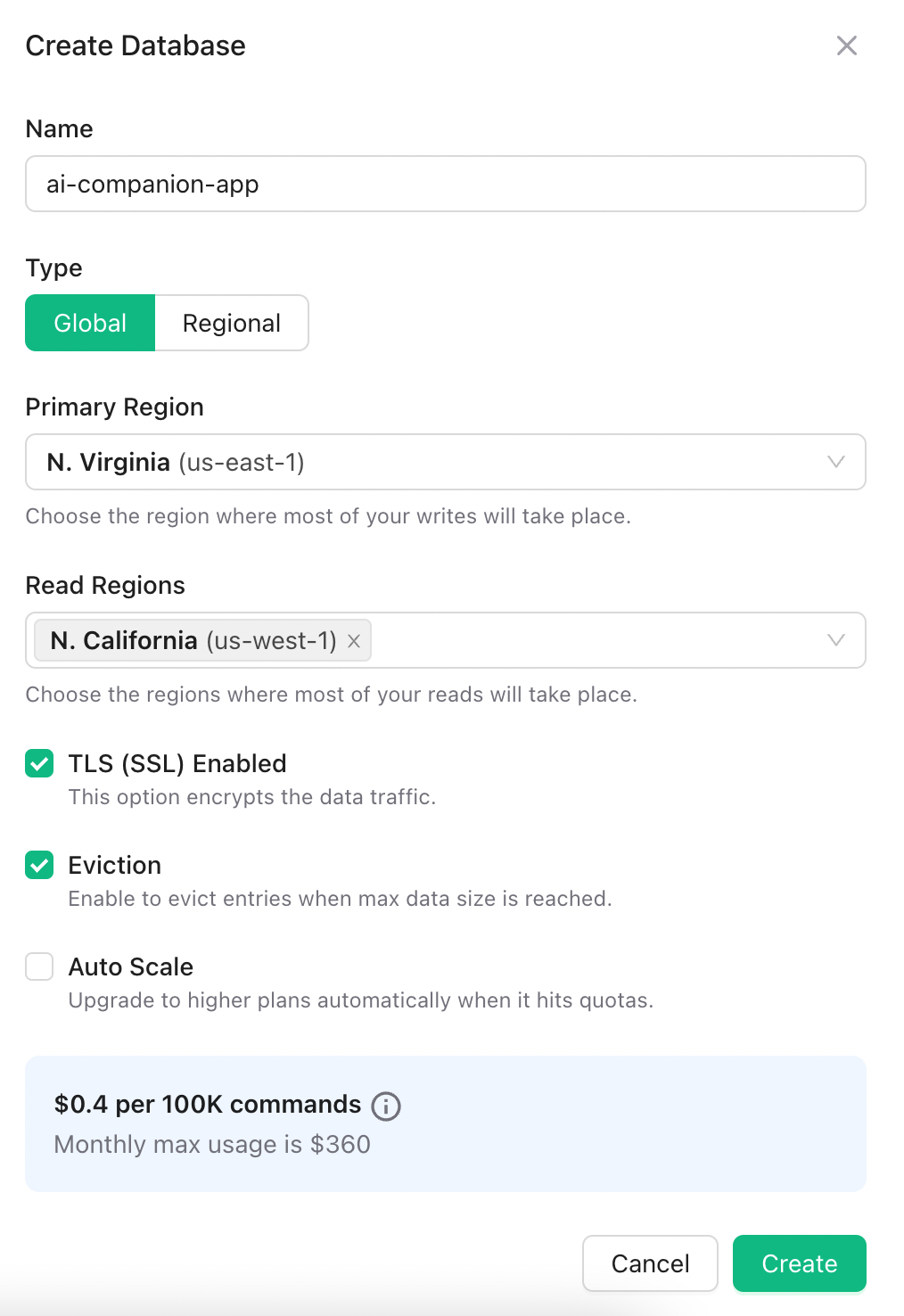Cancel database creation
The image size is (904, 1316).
650,1263
